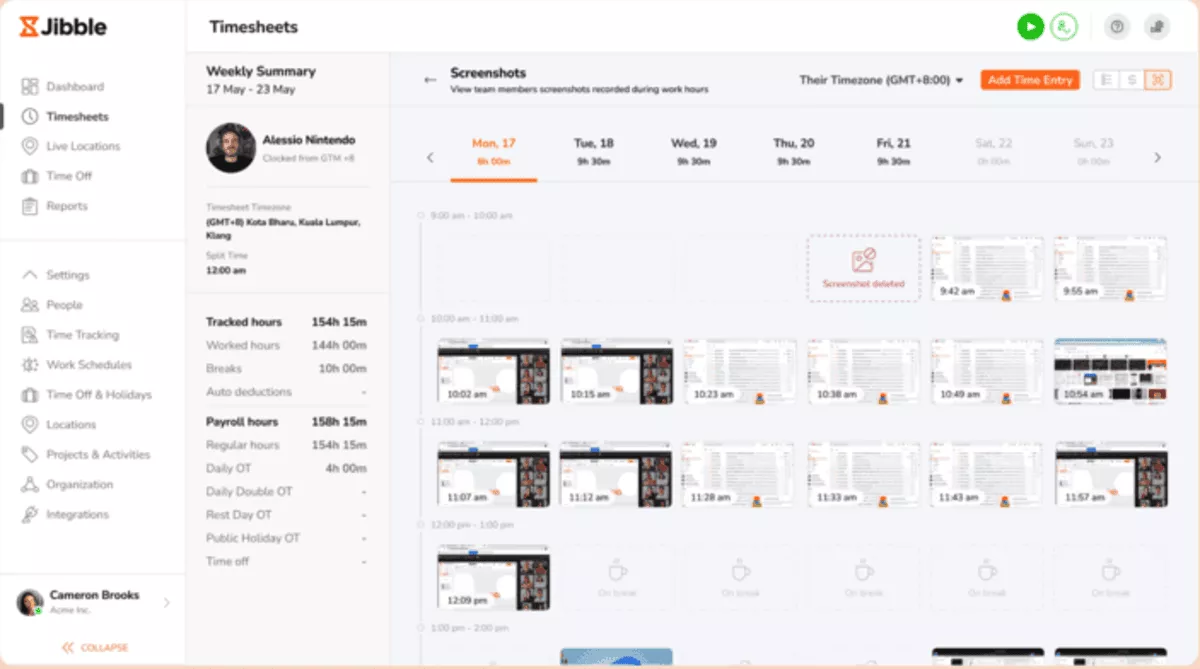Select the Tue, 18 day tab
Screen dimensions: 1200x669
596,151
